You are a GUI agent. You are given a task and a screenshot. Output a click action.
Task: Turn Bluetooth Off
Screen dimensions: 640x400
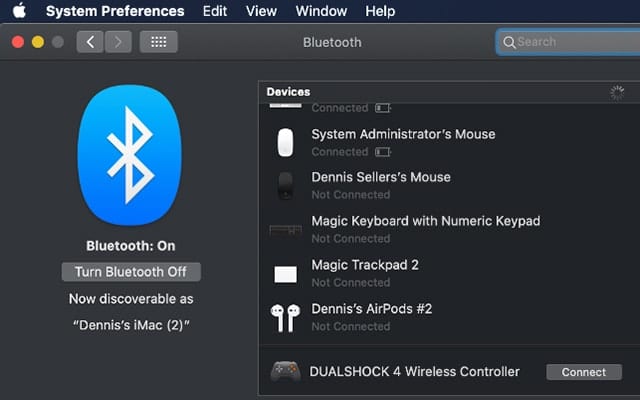(x=130, y=272)
